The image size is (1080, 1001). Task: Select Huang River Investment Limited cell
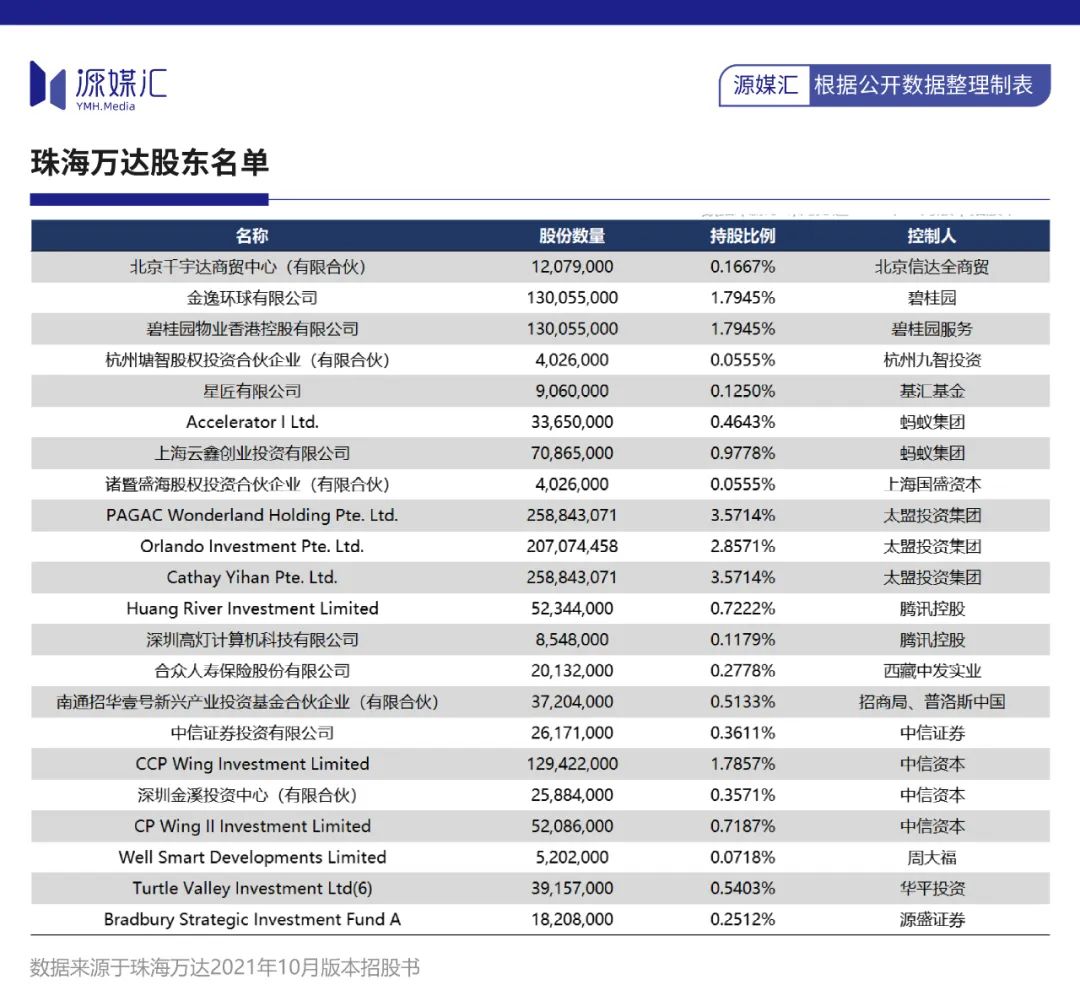pos(252,608)
